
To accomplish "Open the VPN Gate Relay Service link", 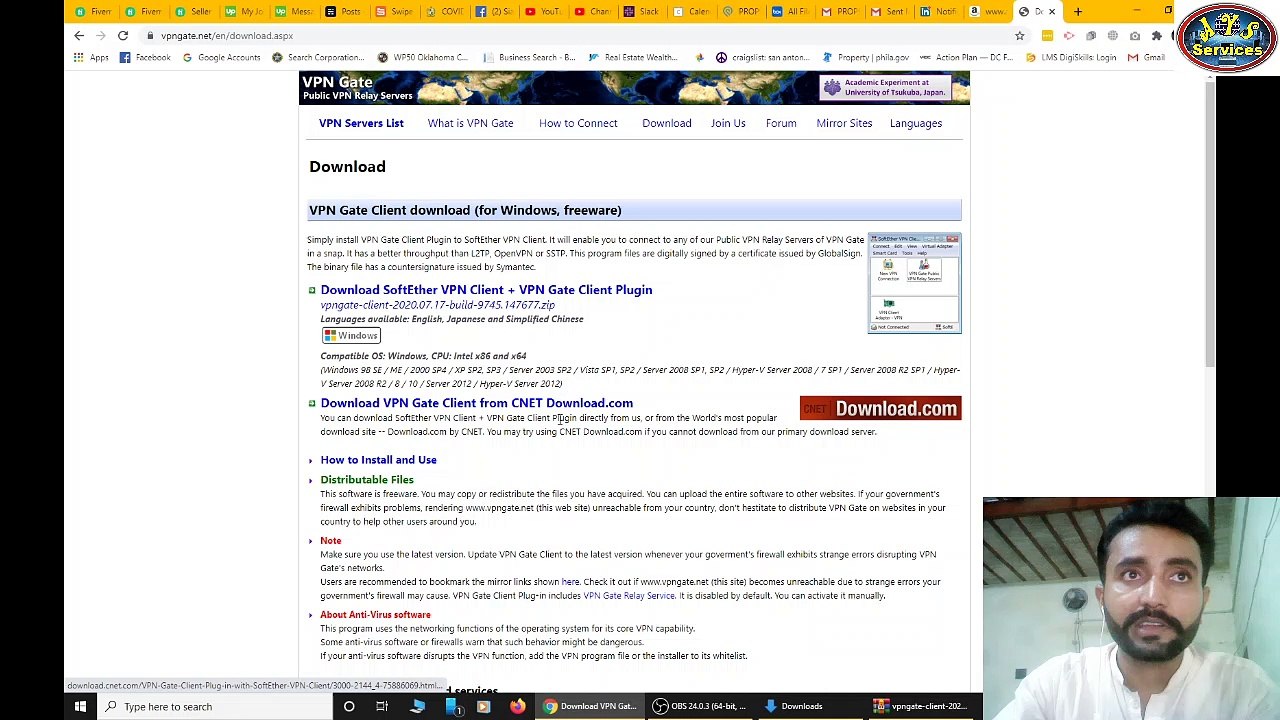I will (x=629, y=596).
